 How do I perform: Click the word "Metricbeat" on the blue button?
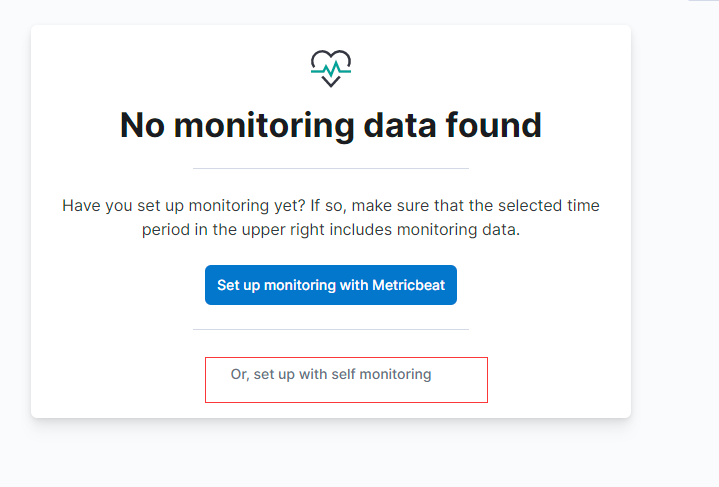pyautogui.click(x=409, y=285)
